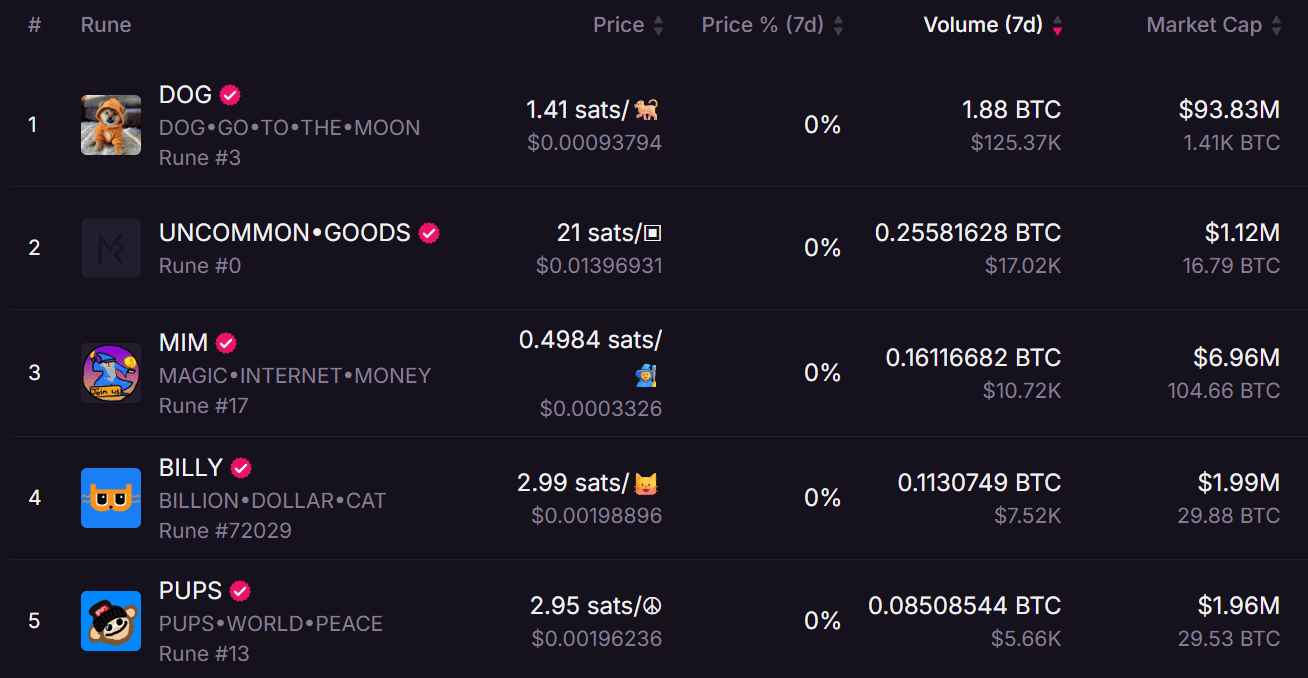Open the MAGIC•INTERNET•MONEY rune page
This screenshot has width=1308, height=678.
point(295,376)
